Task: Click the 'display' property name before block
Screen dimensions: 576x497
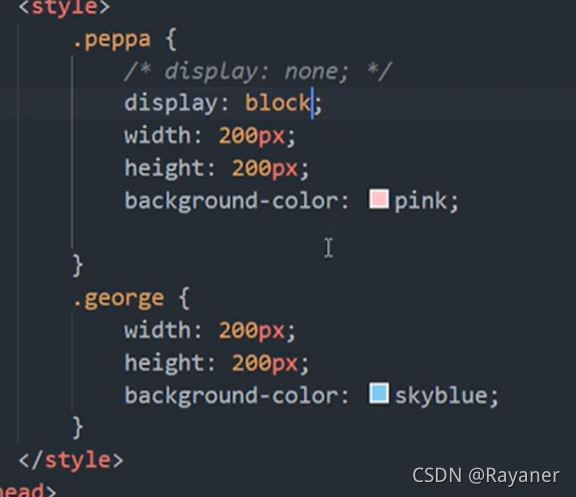Action: 171,104
